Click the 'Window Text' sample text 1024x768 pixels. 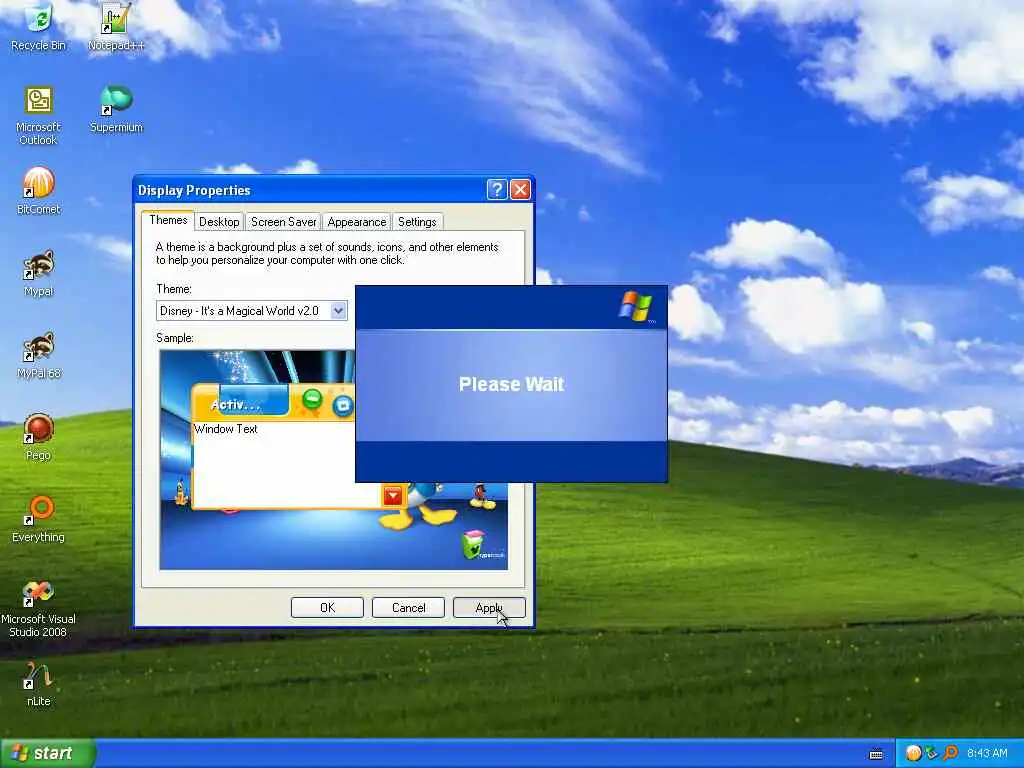tap(226, 429)
